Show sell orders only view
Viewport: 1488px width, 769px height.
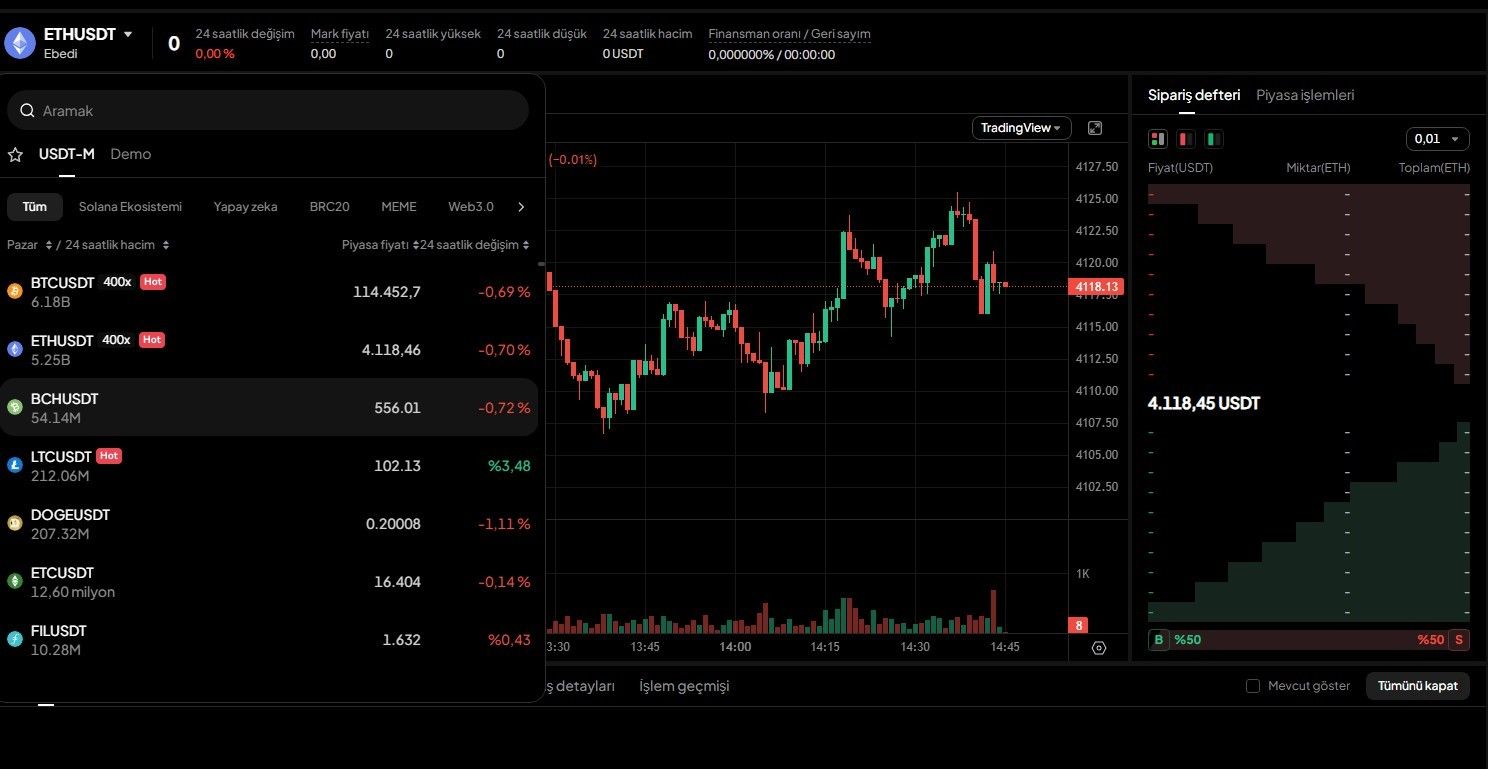[x=1186, y=139]
